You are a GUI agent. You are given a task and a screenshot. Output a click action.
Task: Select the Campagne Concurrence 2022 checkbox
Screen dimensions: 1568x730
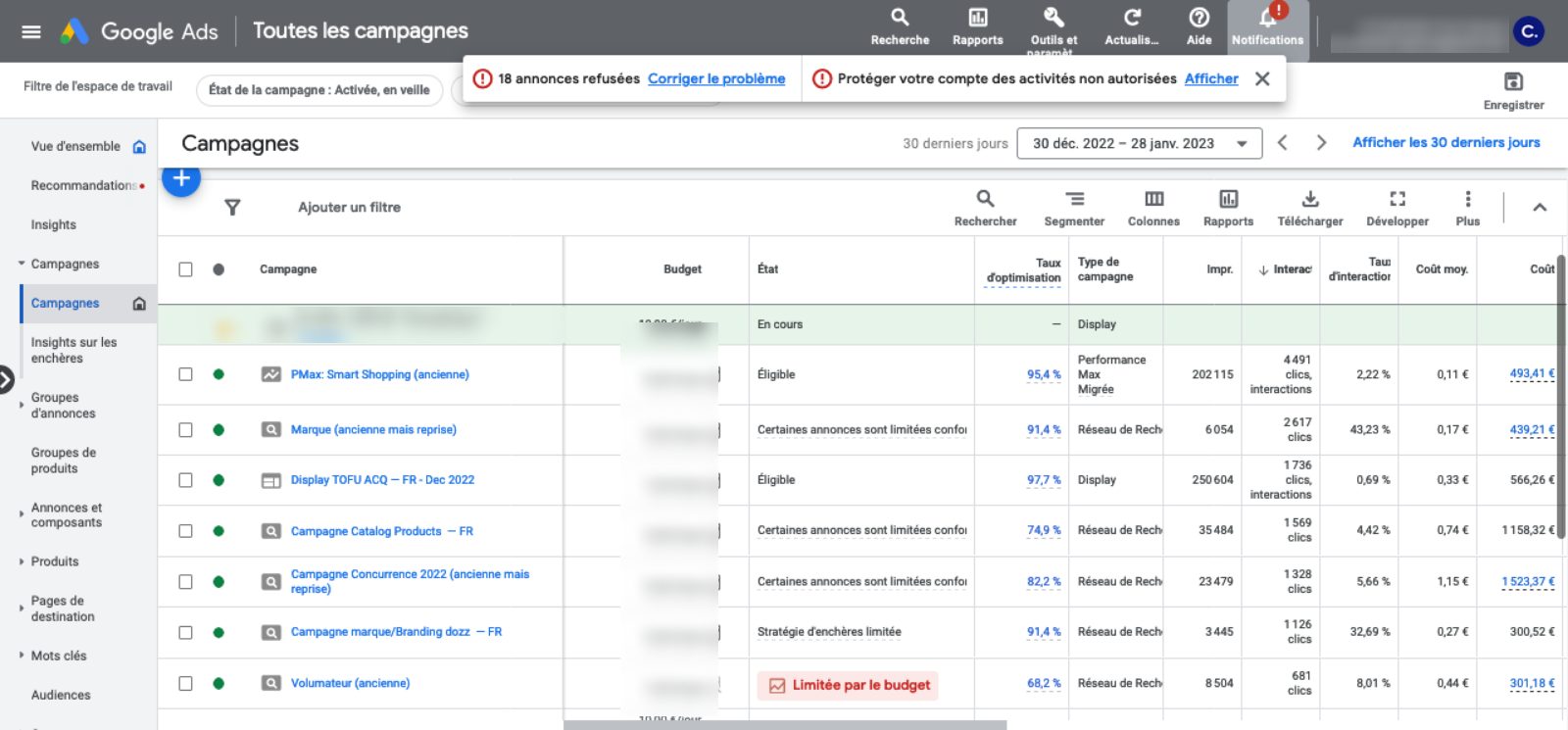(x=185, y=582)
